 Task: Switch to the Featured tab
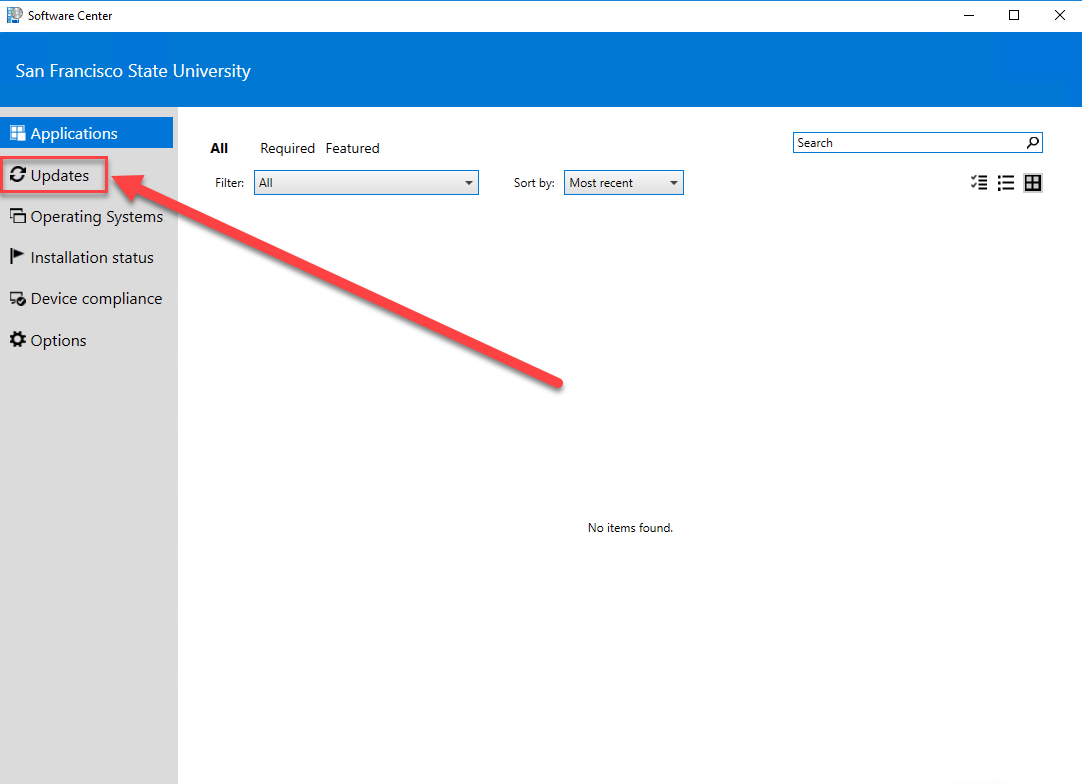[353, 148]
